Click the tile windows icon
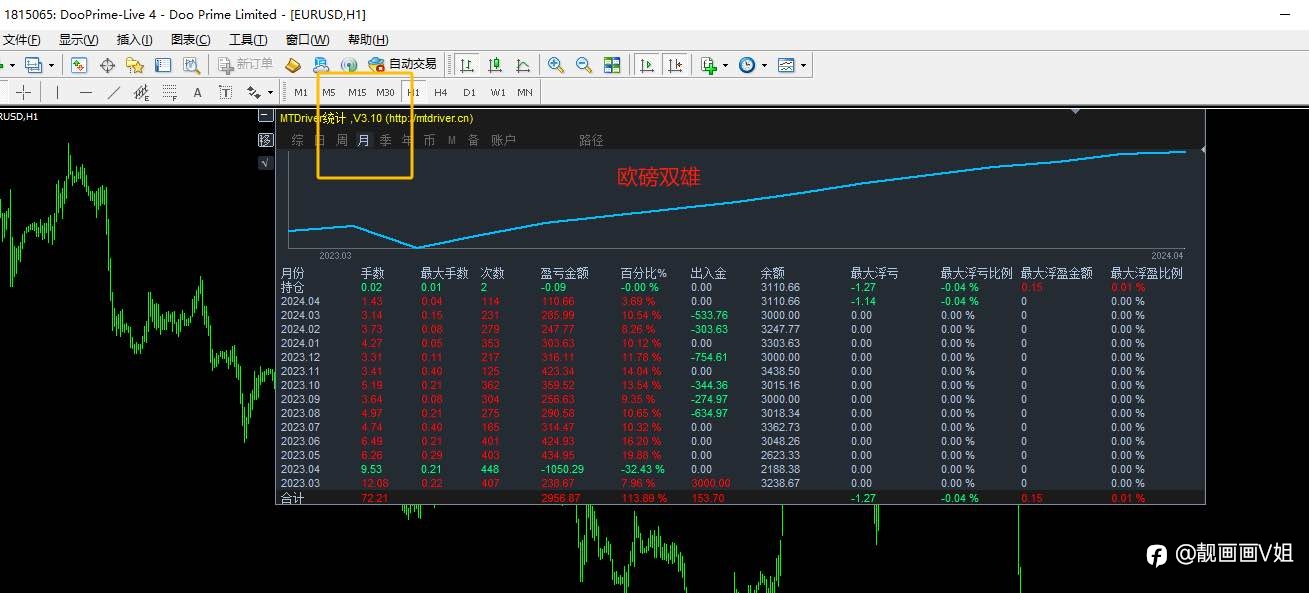Screen dimensions: 1309x593 [612, 65]
